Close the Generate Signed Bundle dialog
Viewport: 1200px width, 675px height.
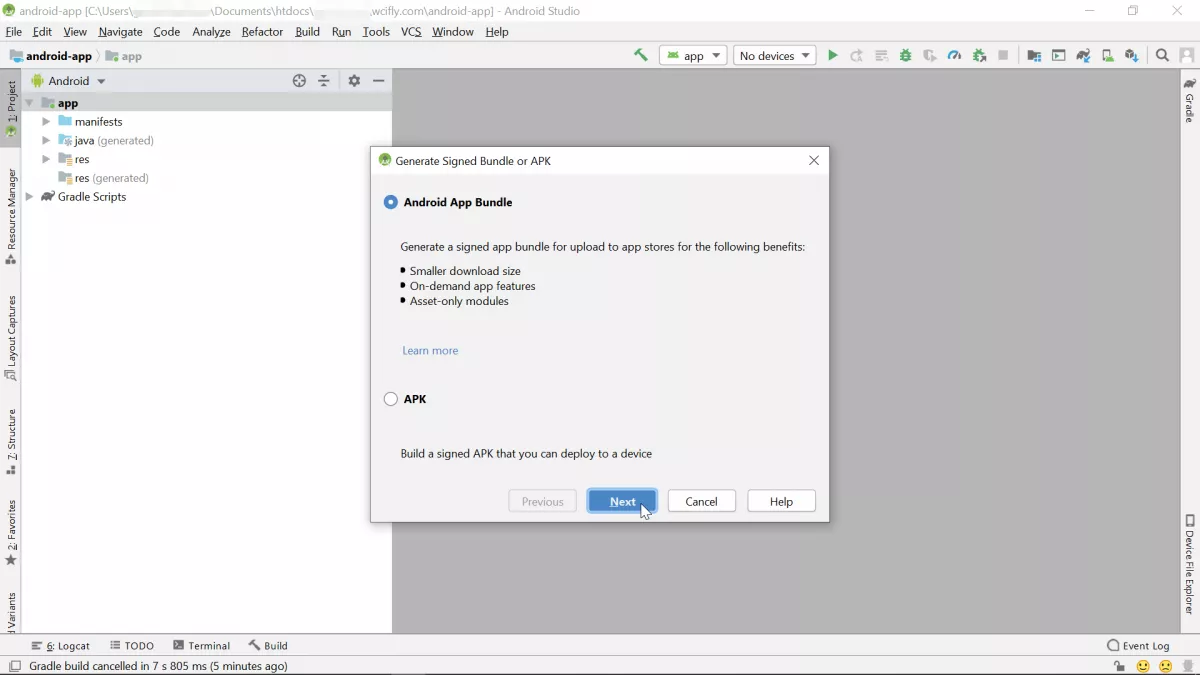[x=814, y=161]
